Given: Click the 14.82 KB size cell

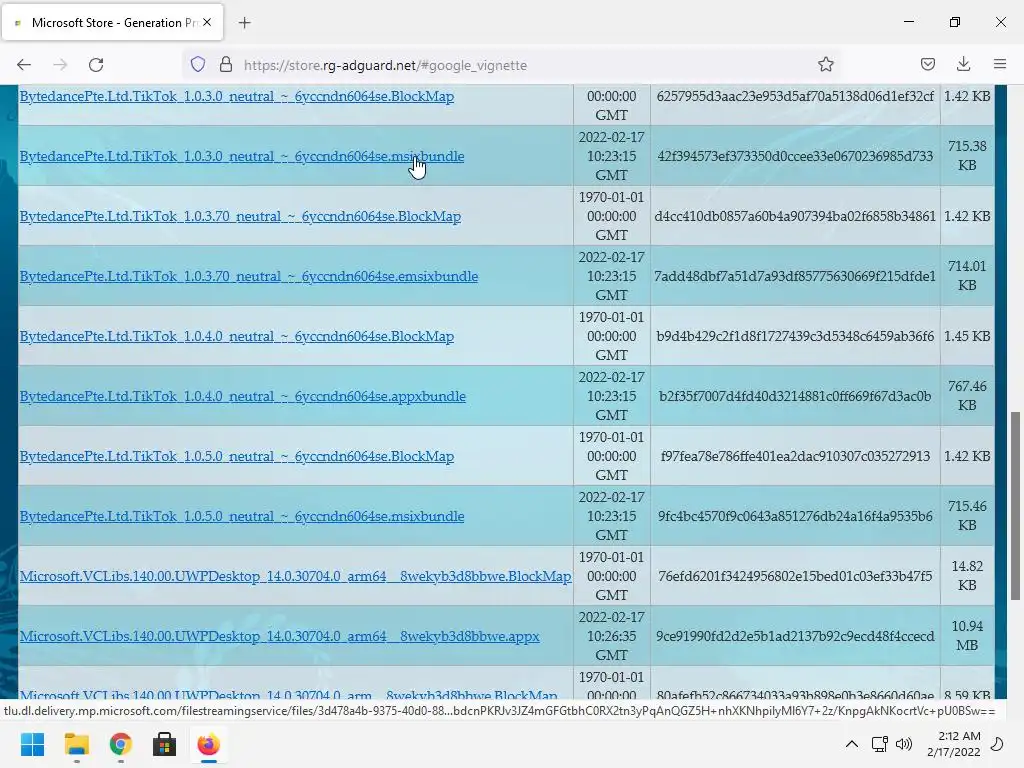Looking at the screenshot, I should click(967, 577).
